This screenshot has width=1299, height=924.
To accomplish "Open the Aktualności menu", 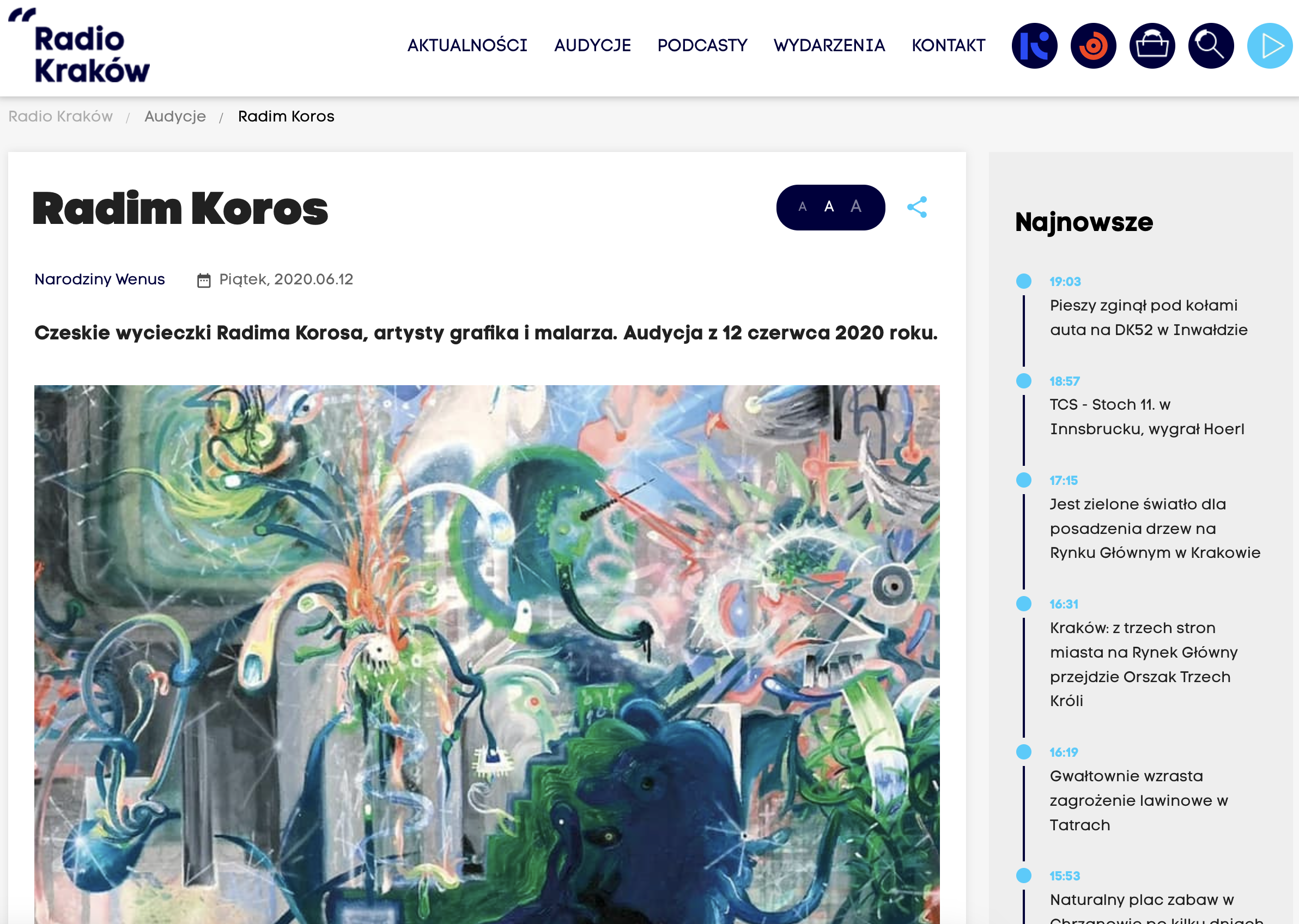I will point(467,46).
